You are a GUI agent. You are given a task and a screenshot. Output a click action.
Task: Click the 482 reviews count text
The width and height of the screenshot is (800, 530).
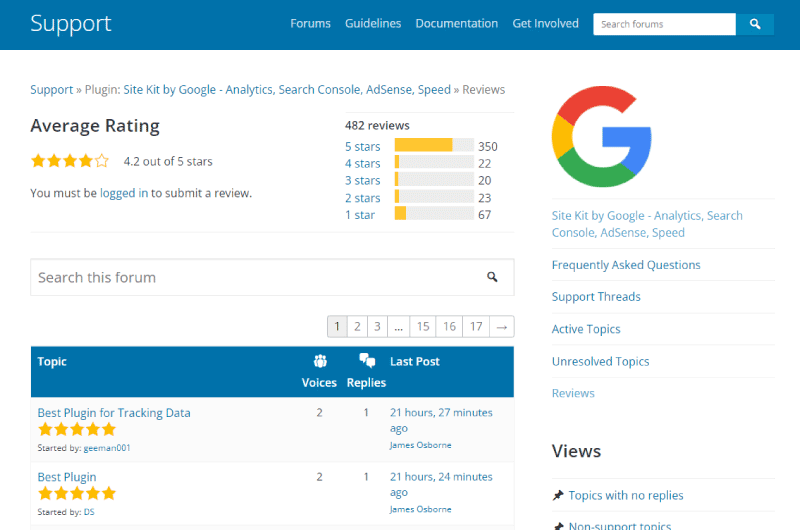[377, 125]
